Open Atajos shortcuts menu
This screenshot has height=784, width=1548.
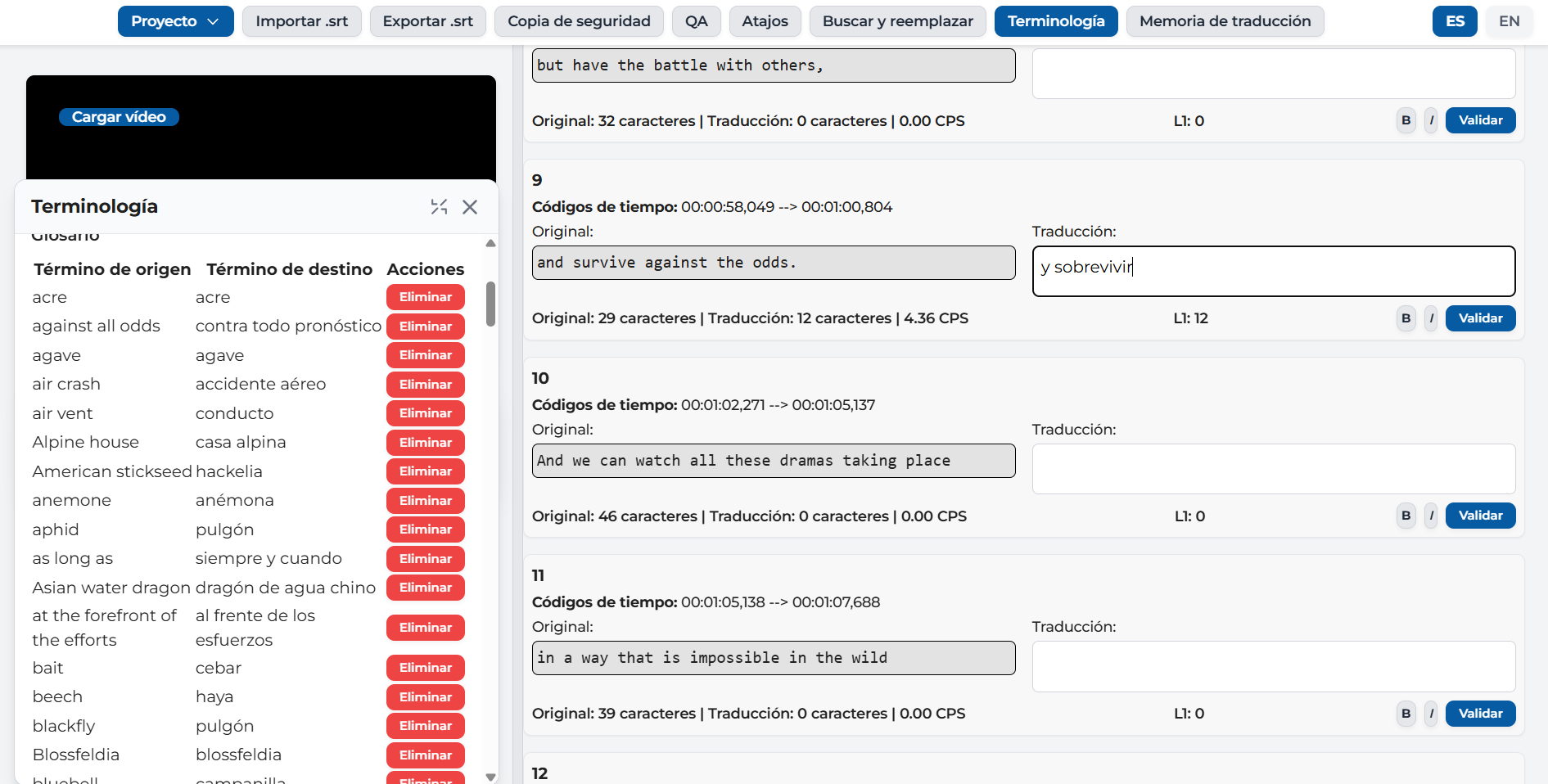tap(765, 21)
